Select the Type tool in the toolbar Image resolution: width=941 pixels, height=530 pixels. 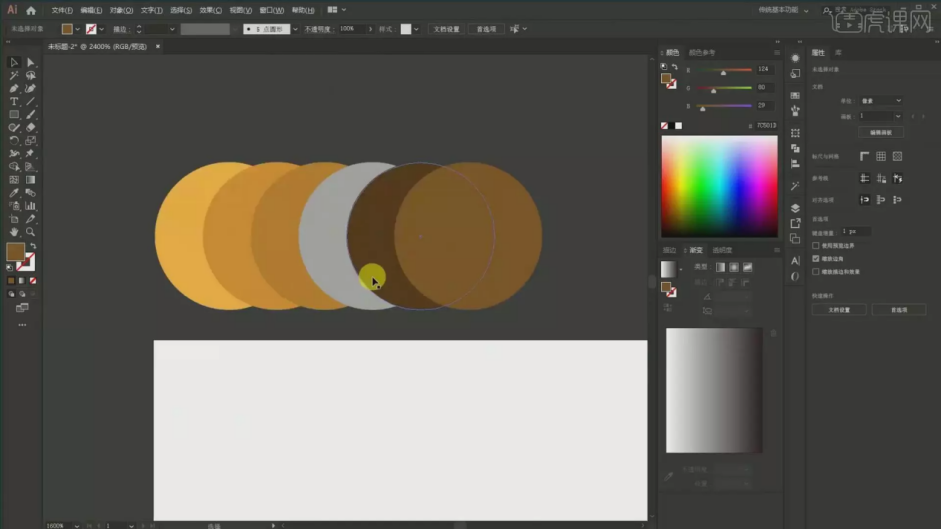pos(14,101)
